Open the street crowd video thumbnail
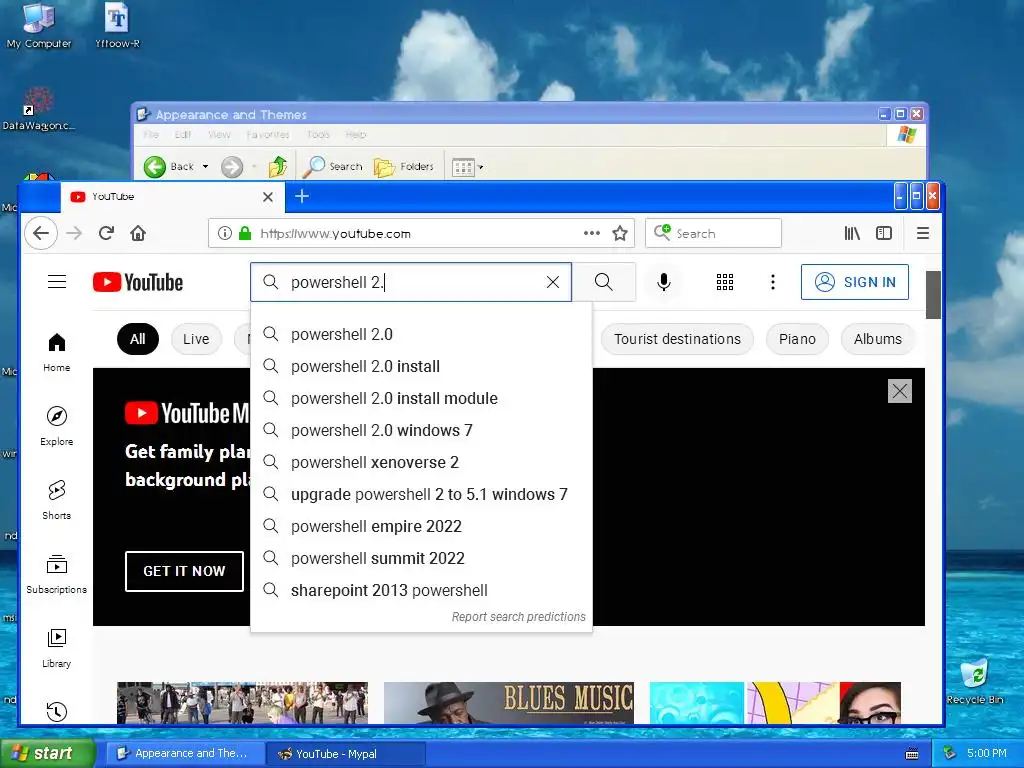Screen dimensions: 1024x768 pos(242,703)
